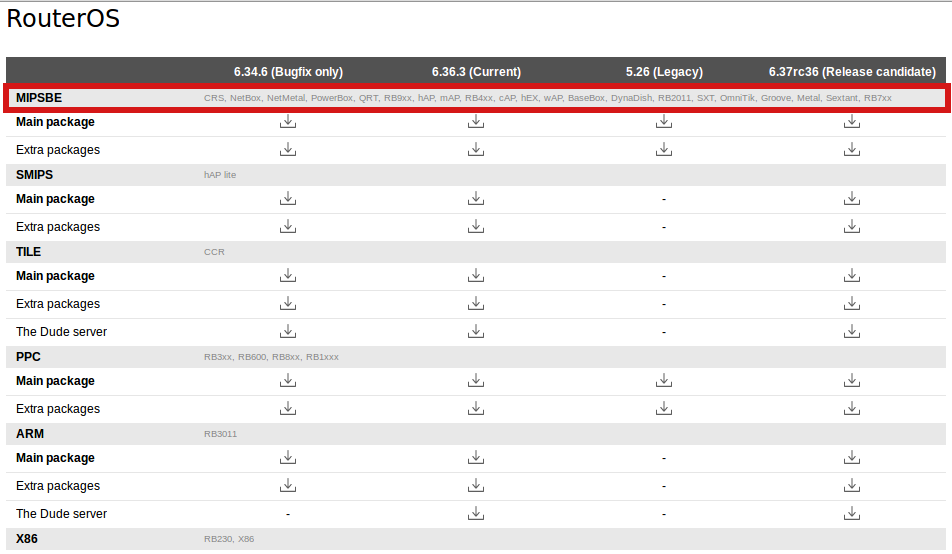Select the X86 section title

(x=27, y=539)
